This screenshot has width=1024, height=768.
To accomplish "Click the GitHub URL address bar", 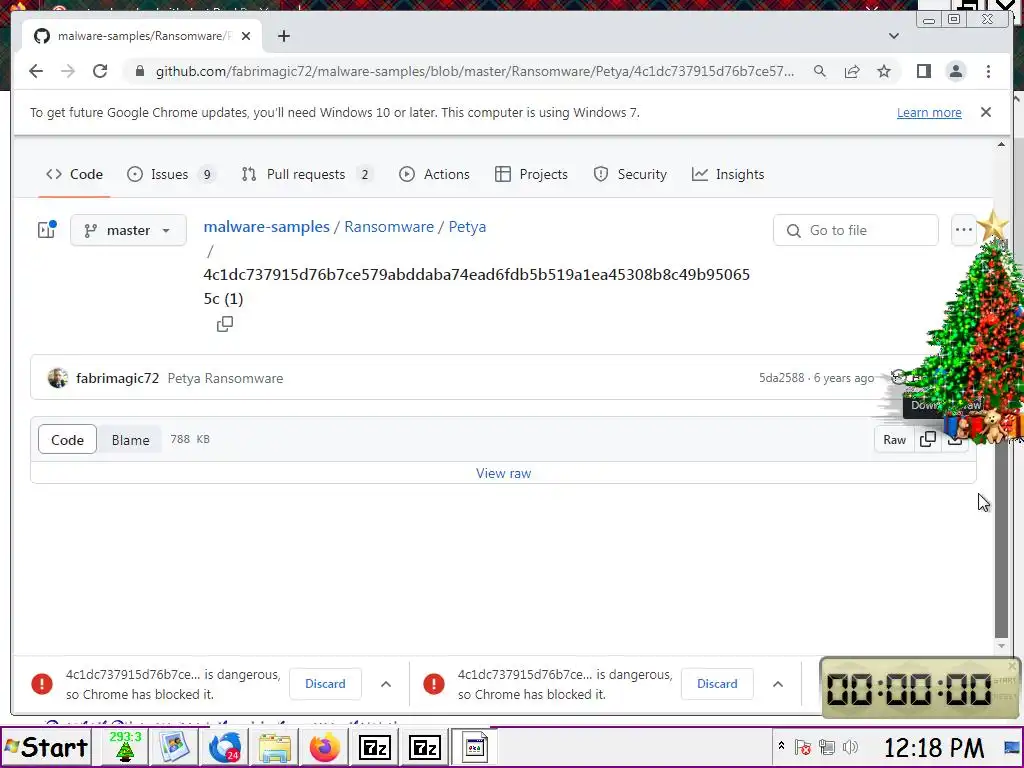I will [x=475, y=71].
